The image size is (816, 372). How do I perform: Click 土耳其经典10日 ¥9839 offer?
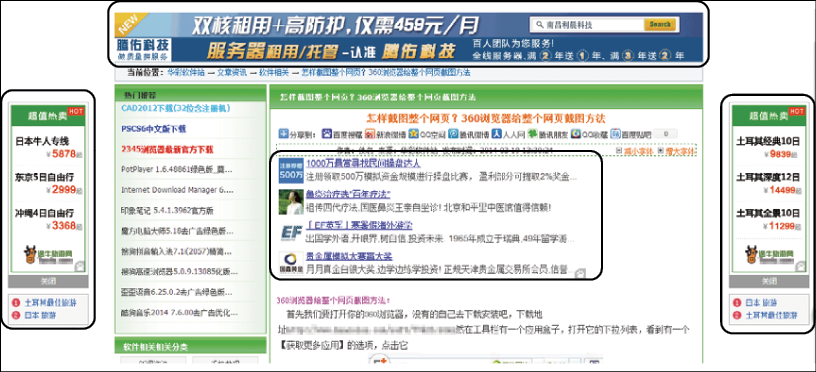769,147
